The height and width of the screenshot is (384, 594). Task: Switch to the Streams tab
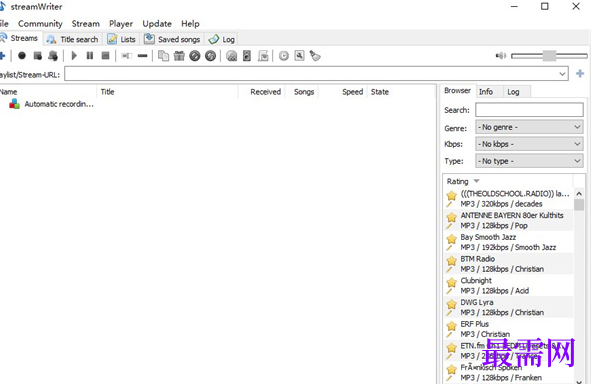pyautogui.click(x=20, y=38)
